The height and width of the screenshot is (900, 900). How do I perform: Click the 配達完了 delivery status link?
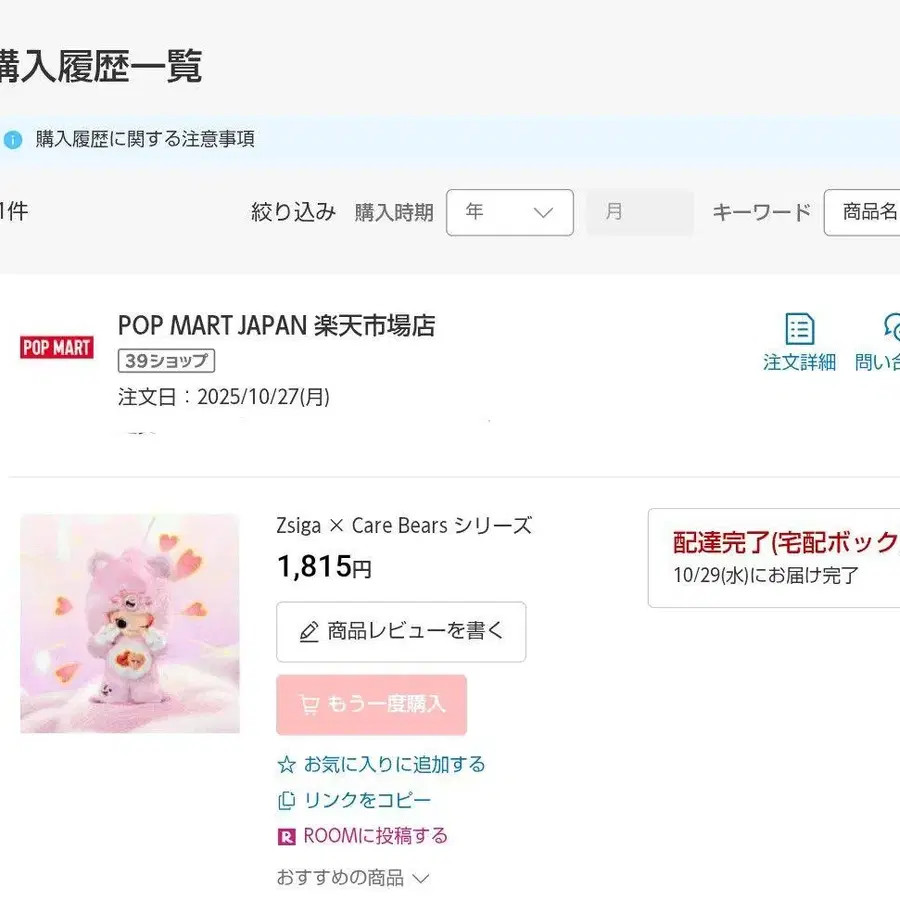(x=778, y=543)
